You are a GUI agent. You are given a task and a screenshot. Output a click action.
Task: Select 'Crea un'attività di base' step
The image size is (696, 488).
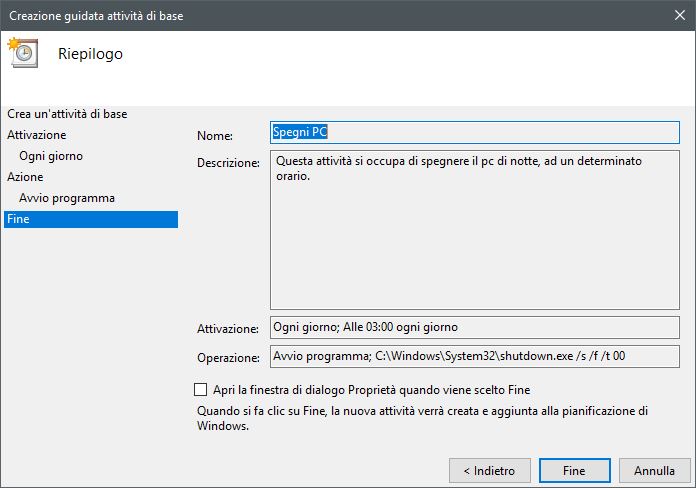point(67,114)
